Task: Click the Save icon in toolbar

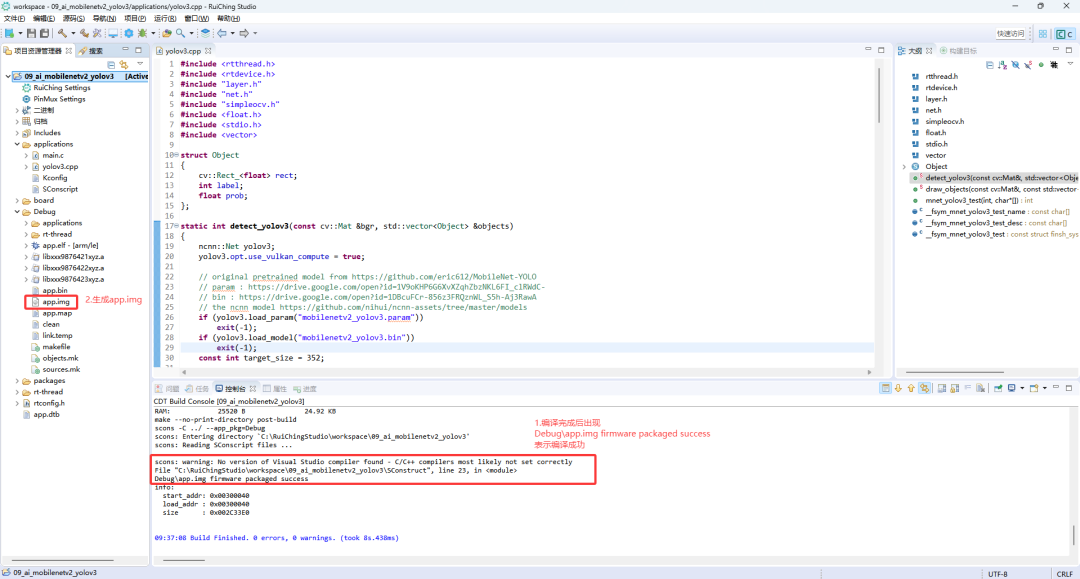Action: pyautogui.click(x=31, y=33)
